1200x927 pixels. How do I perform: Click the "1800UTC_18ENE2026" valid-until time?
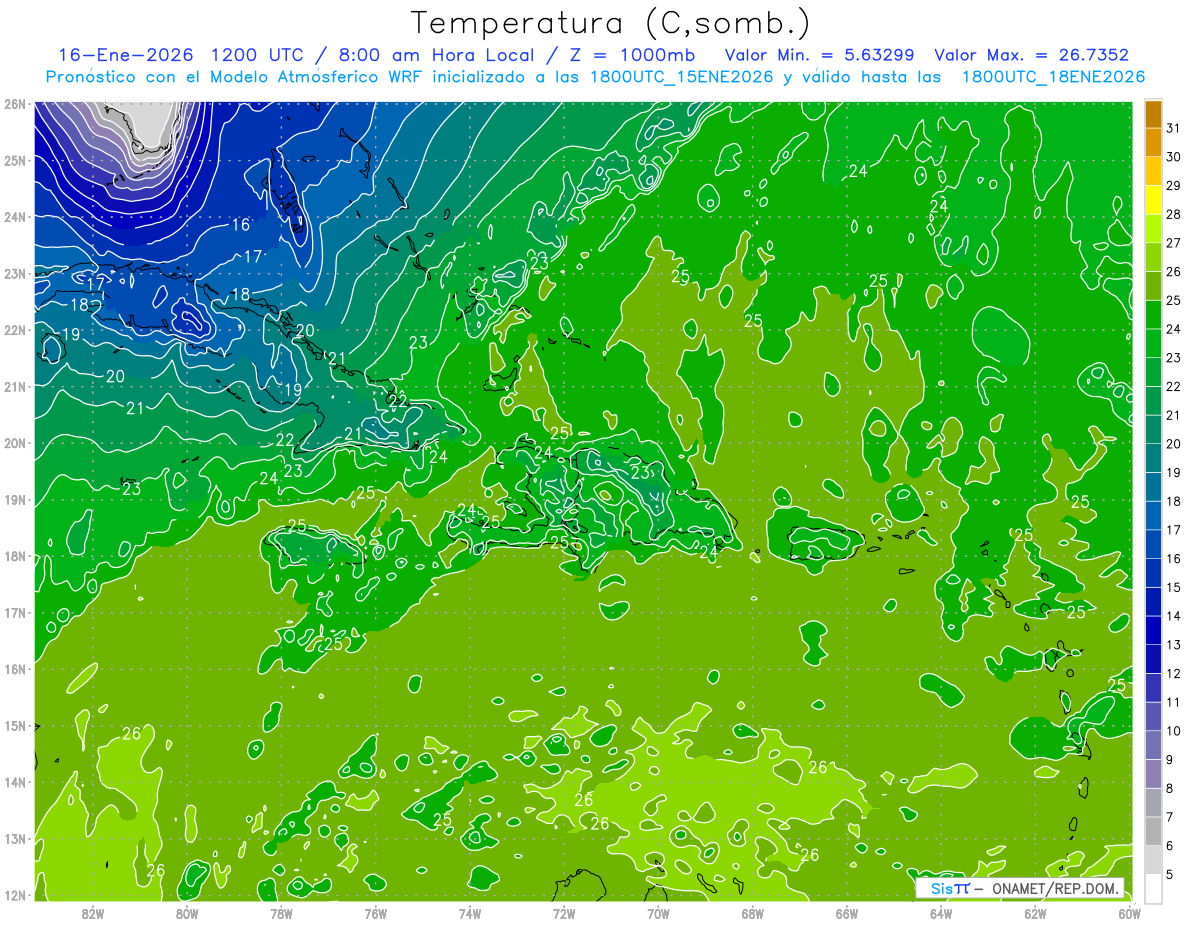[x=1053, y=77]
